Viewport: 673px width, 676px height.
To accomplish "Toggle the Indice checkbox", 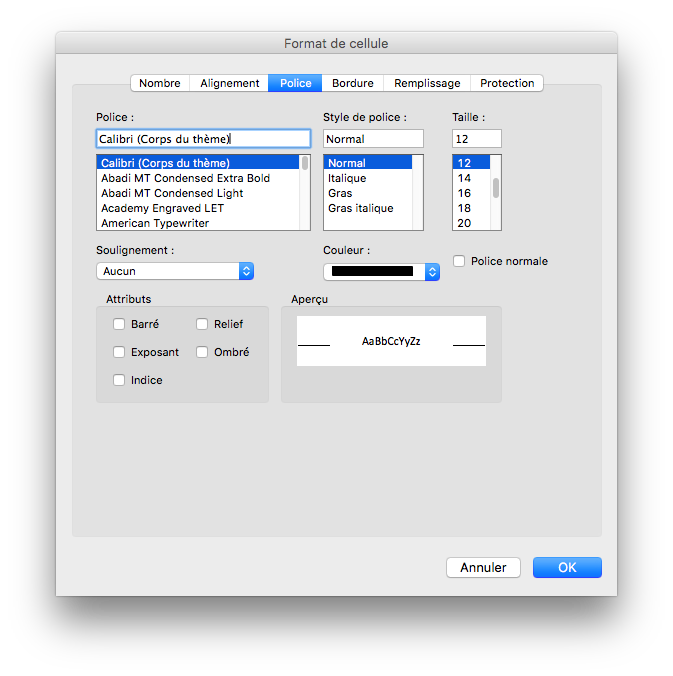I will [x=119, y=380].
